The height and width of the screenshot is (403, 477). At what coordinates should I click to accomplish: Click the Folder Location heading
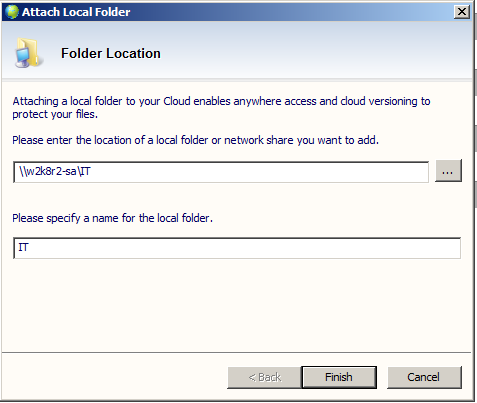(x=111, y=53)
